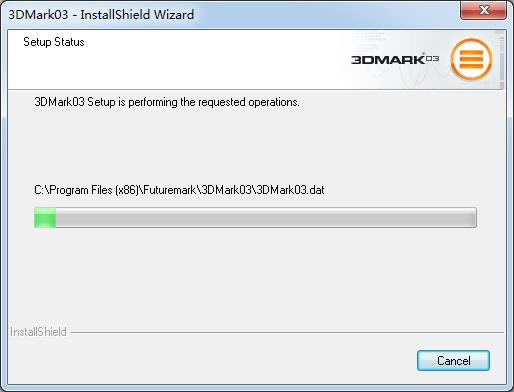This screenshot has height=392, width=514.
Task: Click the Cancel button
Action: [453, 360]
